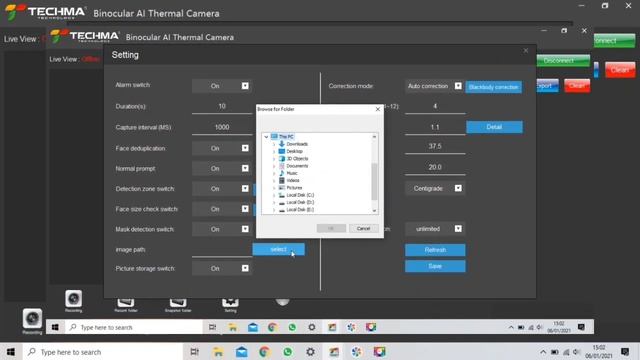
Task: Click the green Disconnect button
Action: pyautogui.click(x=563, y=60)
